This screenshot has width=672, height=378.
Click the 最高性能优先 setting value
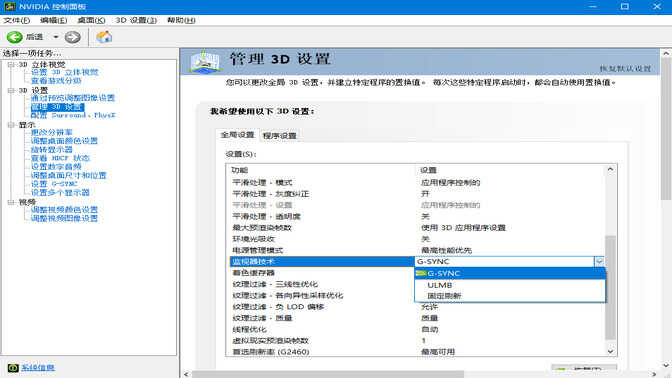pos(446,250)
